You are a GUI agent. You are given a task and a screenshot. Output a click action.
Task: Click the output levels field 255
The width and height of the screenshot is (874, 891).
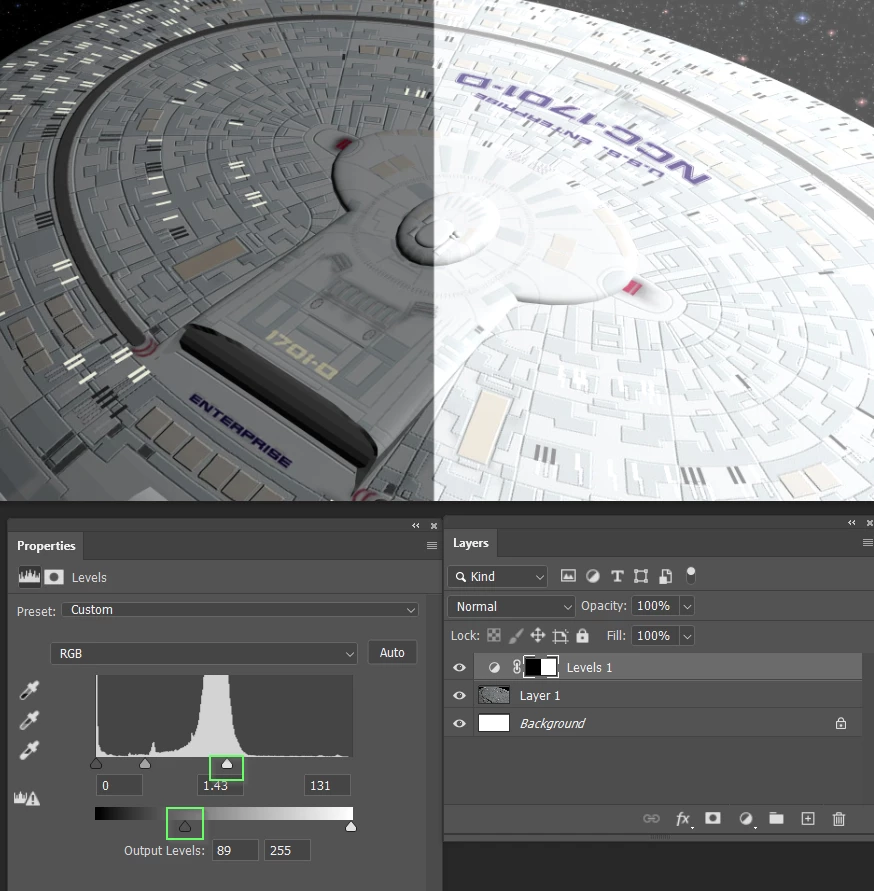click(287, 850)
